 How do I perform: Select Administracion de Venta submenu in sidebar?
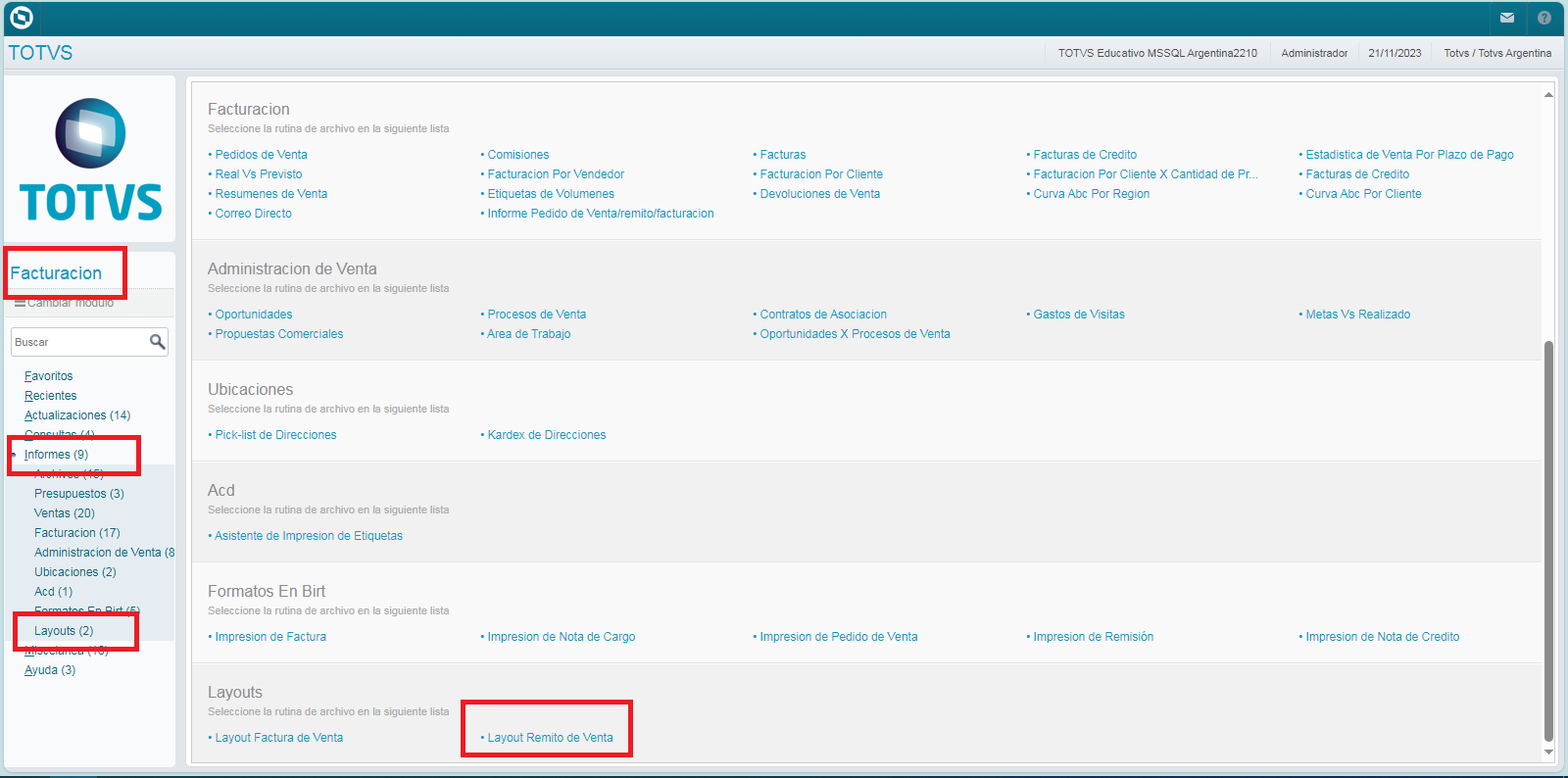click(x=104, y=553)
